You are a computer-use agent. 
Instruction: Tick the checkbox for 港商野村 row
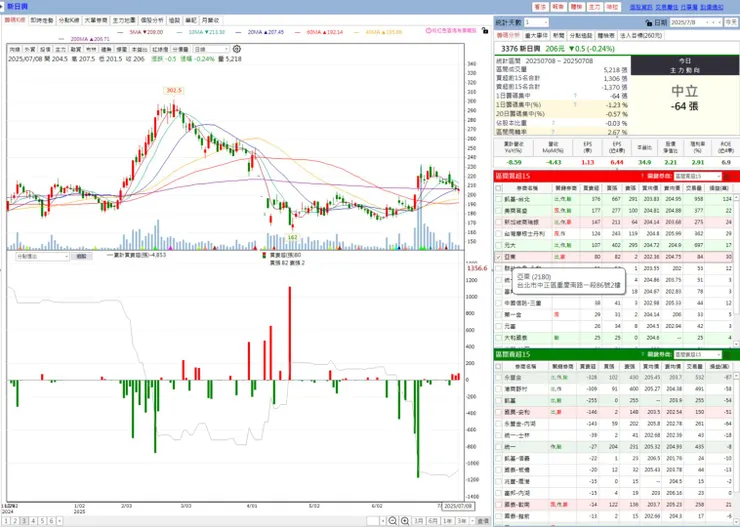click(x=498, y=389)
